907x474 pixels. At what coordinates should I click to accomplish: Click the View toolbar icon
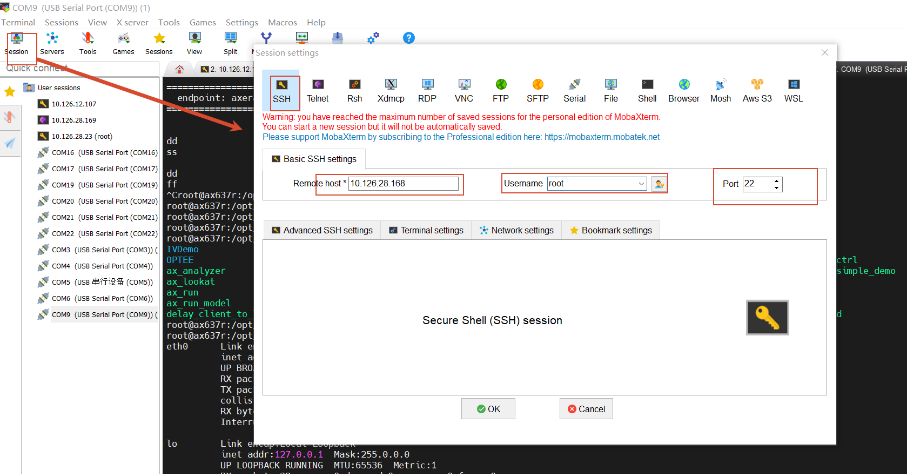(x=194, y=44)
